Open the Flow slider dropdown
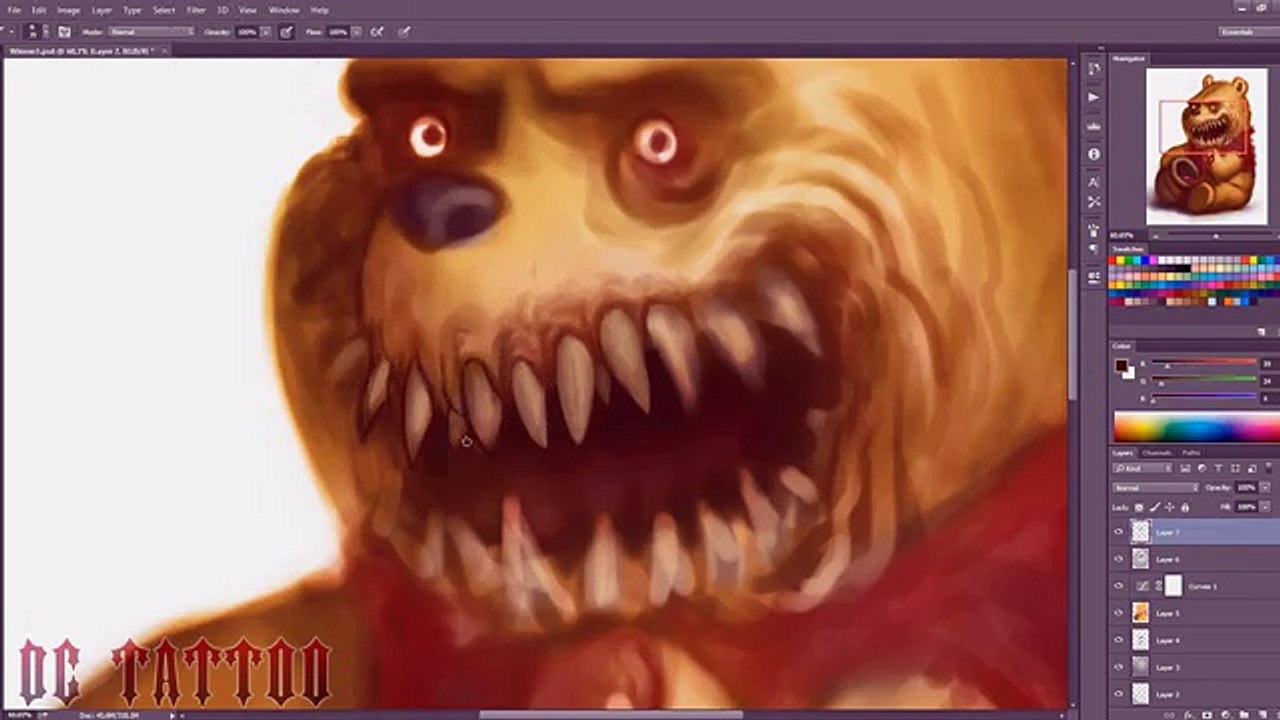1280x720 pixels. point(357,32)
